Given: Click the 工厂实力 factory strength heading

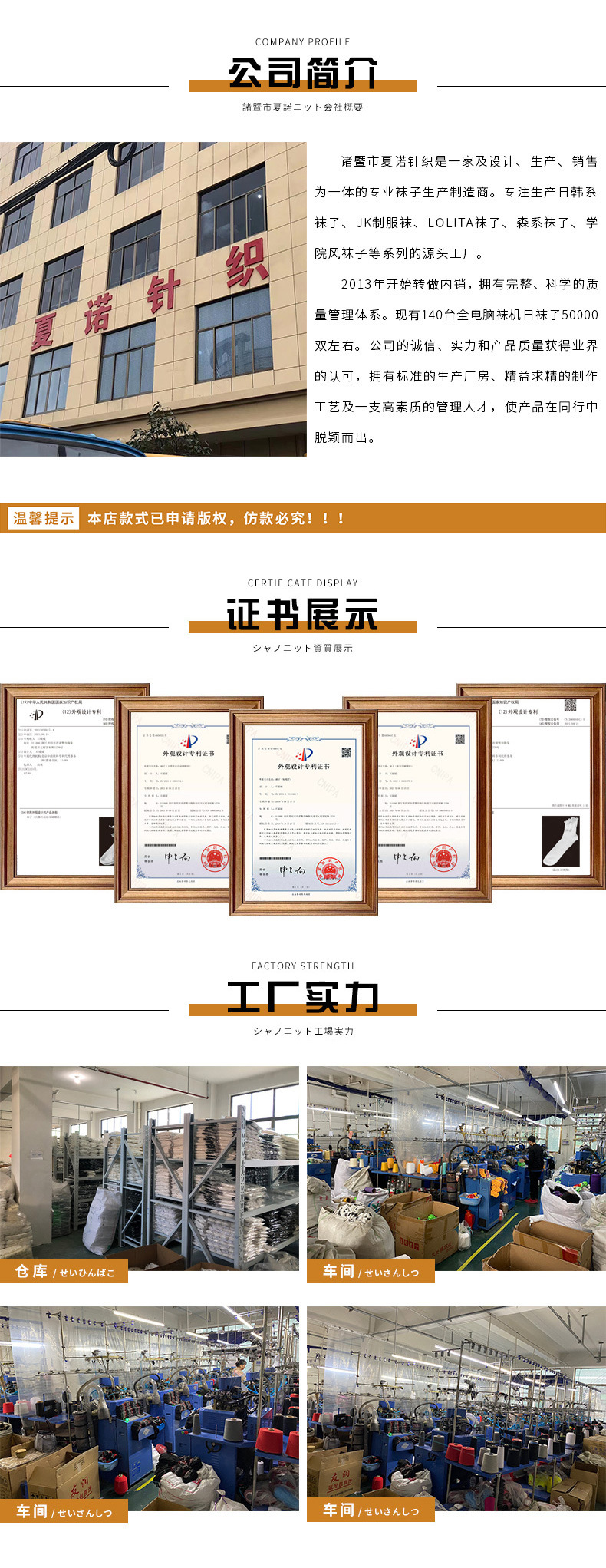Looking at the screenshot, I should point(303,997).
